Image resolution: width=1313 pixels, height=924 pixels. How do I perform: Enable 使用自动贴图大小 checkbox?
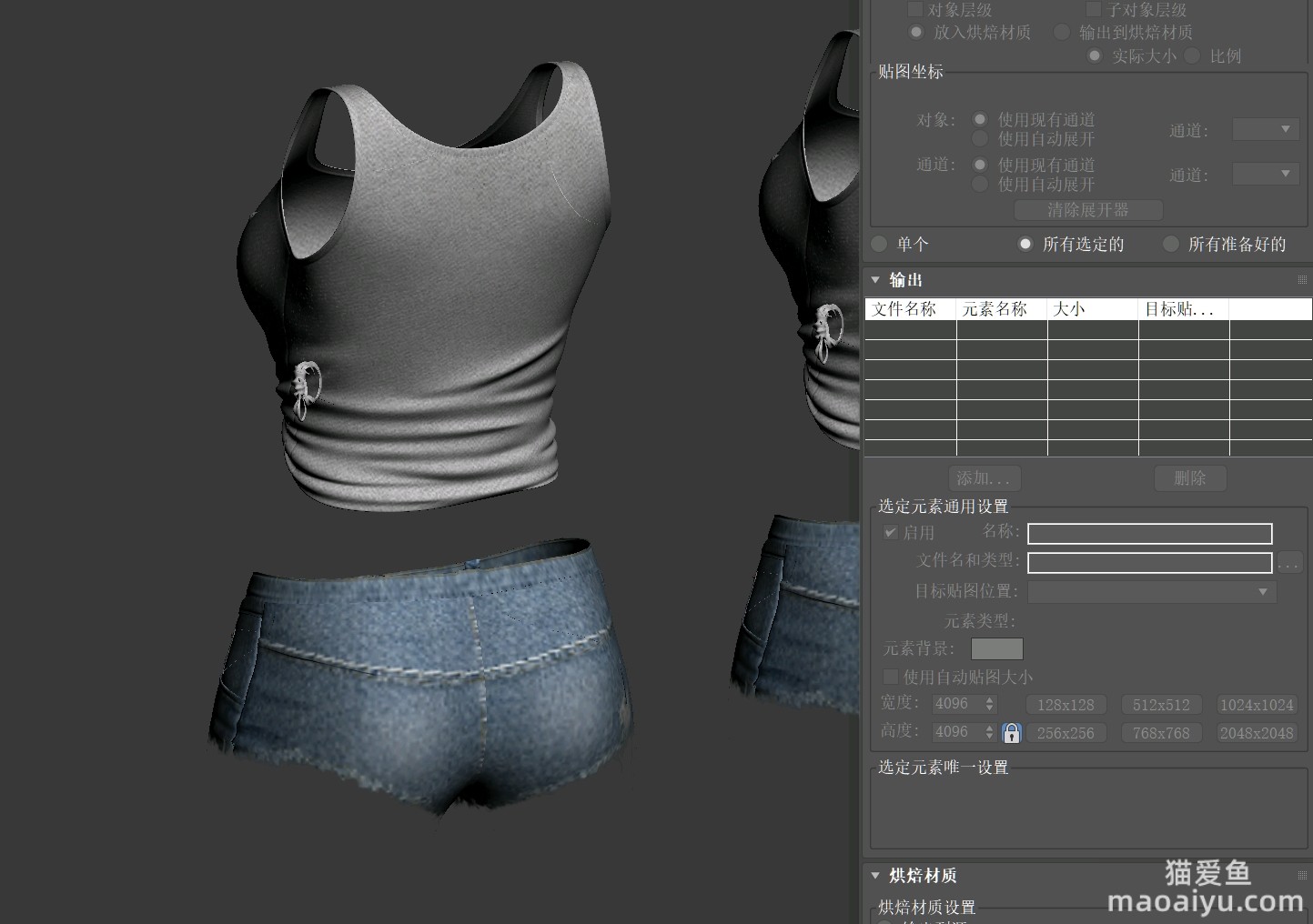point(891,678)
